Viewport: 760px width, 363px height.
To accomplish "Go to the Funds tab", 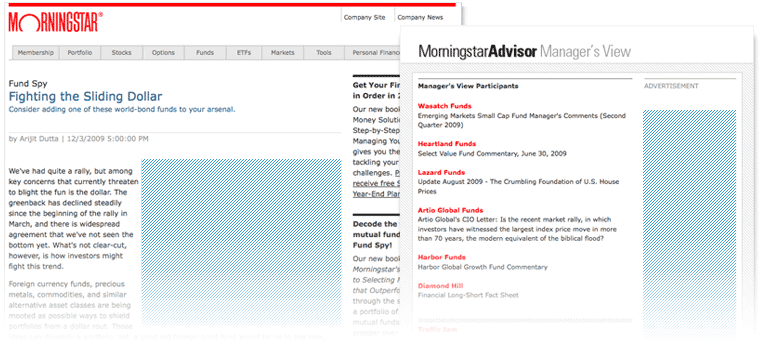I will [x=205, y=53].
